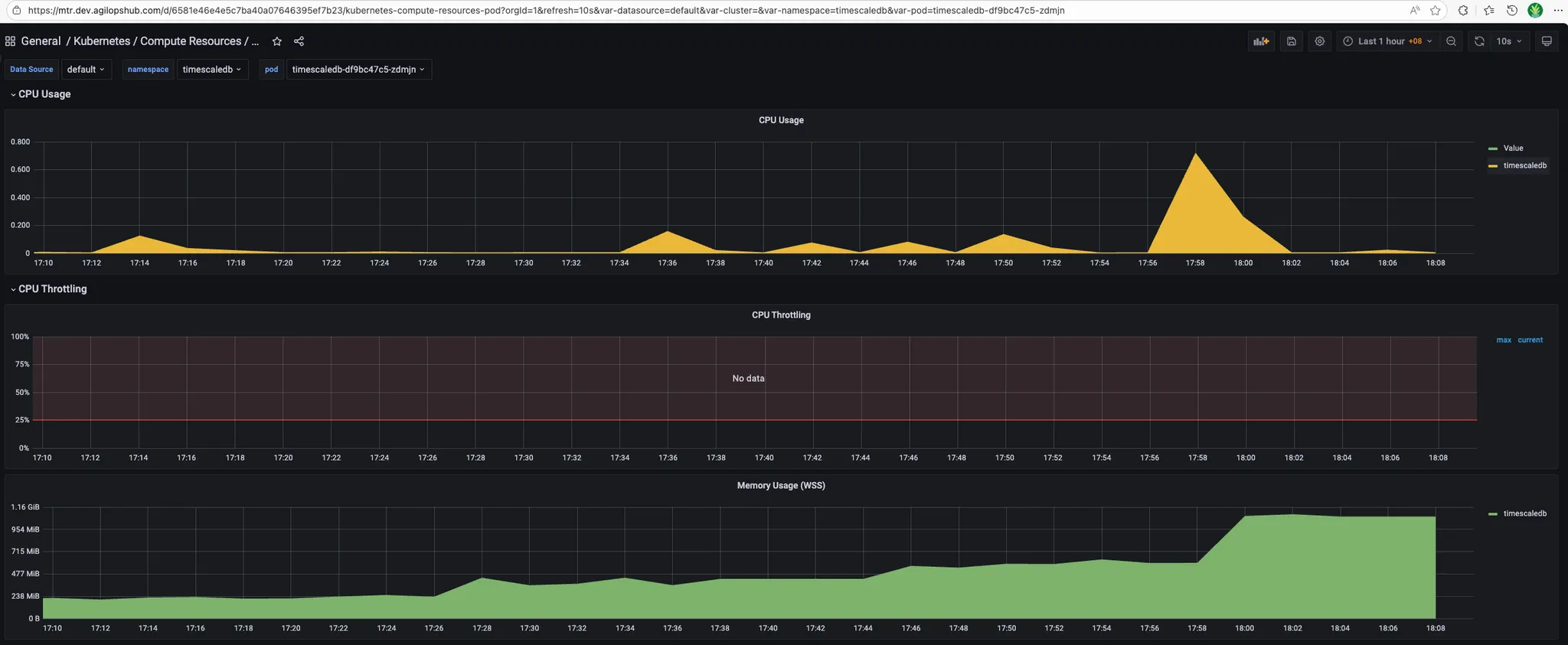Image resolution: width=1568 pixels, height=645 pixels.
Task: Click the Kubernetes breadcrumb link
Action: [x=102, y=41]
